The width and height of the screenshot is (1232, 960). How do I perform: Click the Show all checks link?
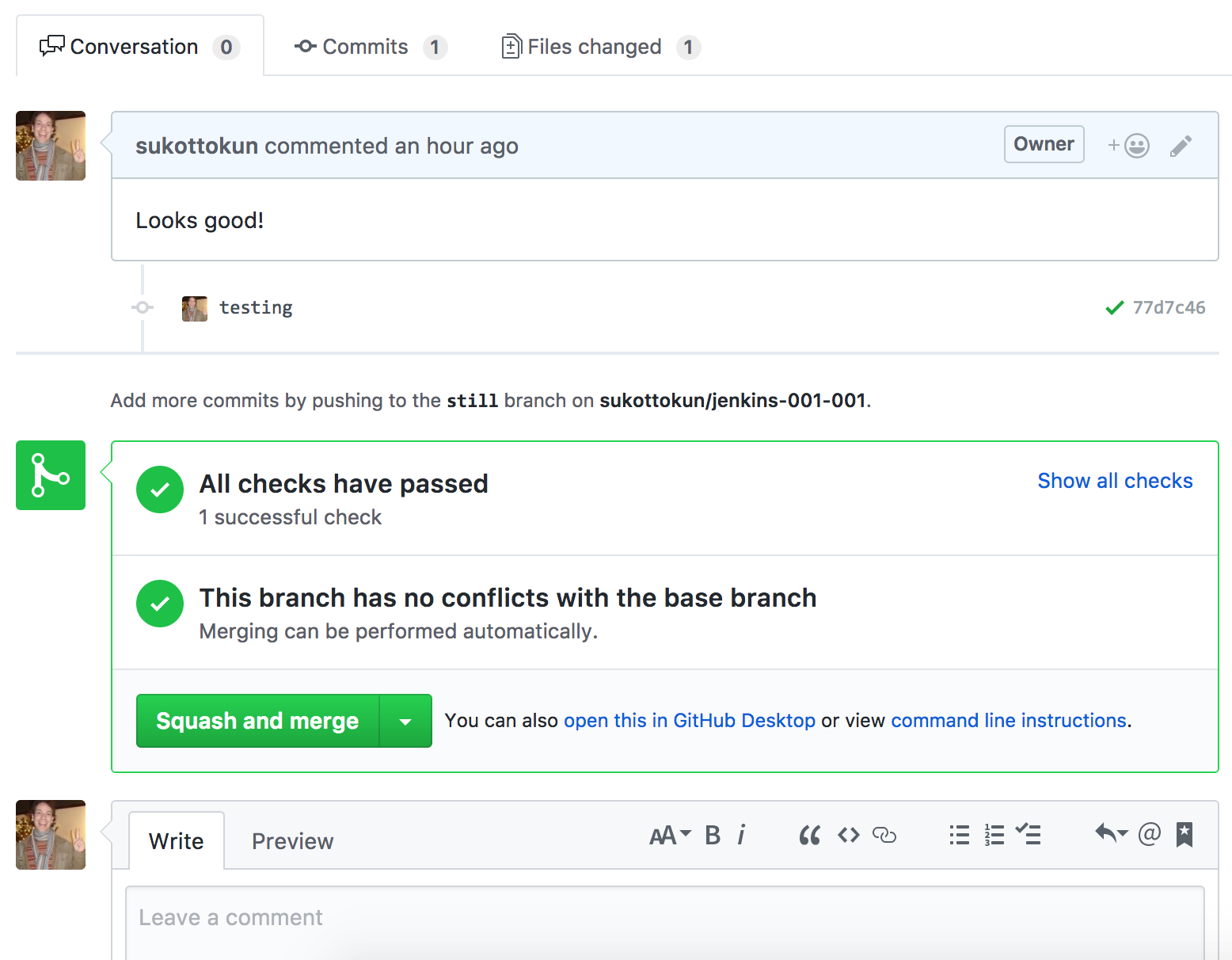[x=1114, y=481]
